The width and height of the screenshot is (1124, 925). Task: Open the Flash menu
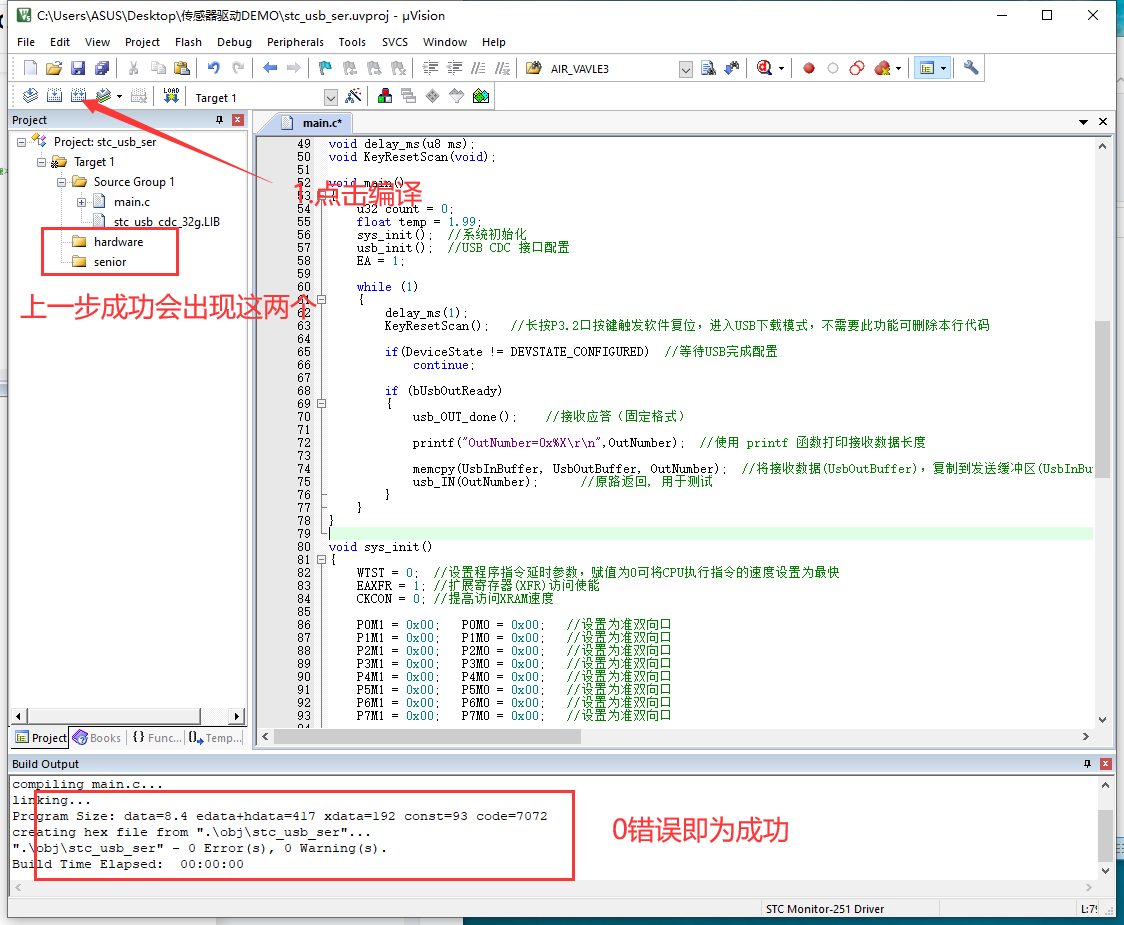(x=189, y=42)
